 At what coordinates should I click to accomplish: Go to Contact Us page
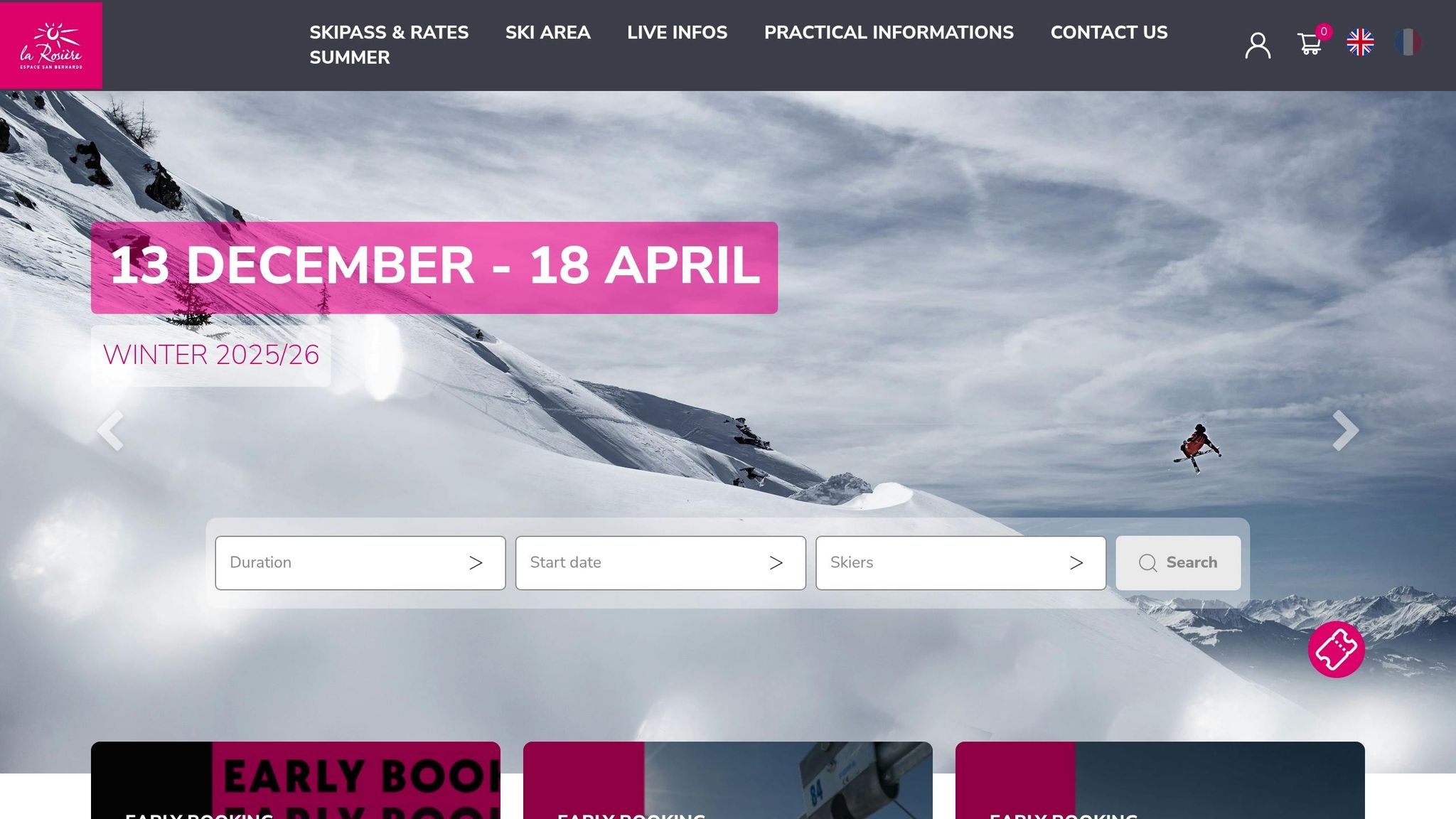(x=1109, y=33)
